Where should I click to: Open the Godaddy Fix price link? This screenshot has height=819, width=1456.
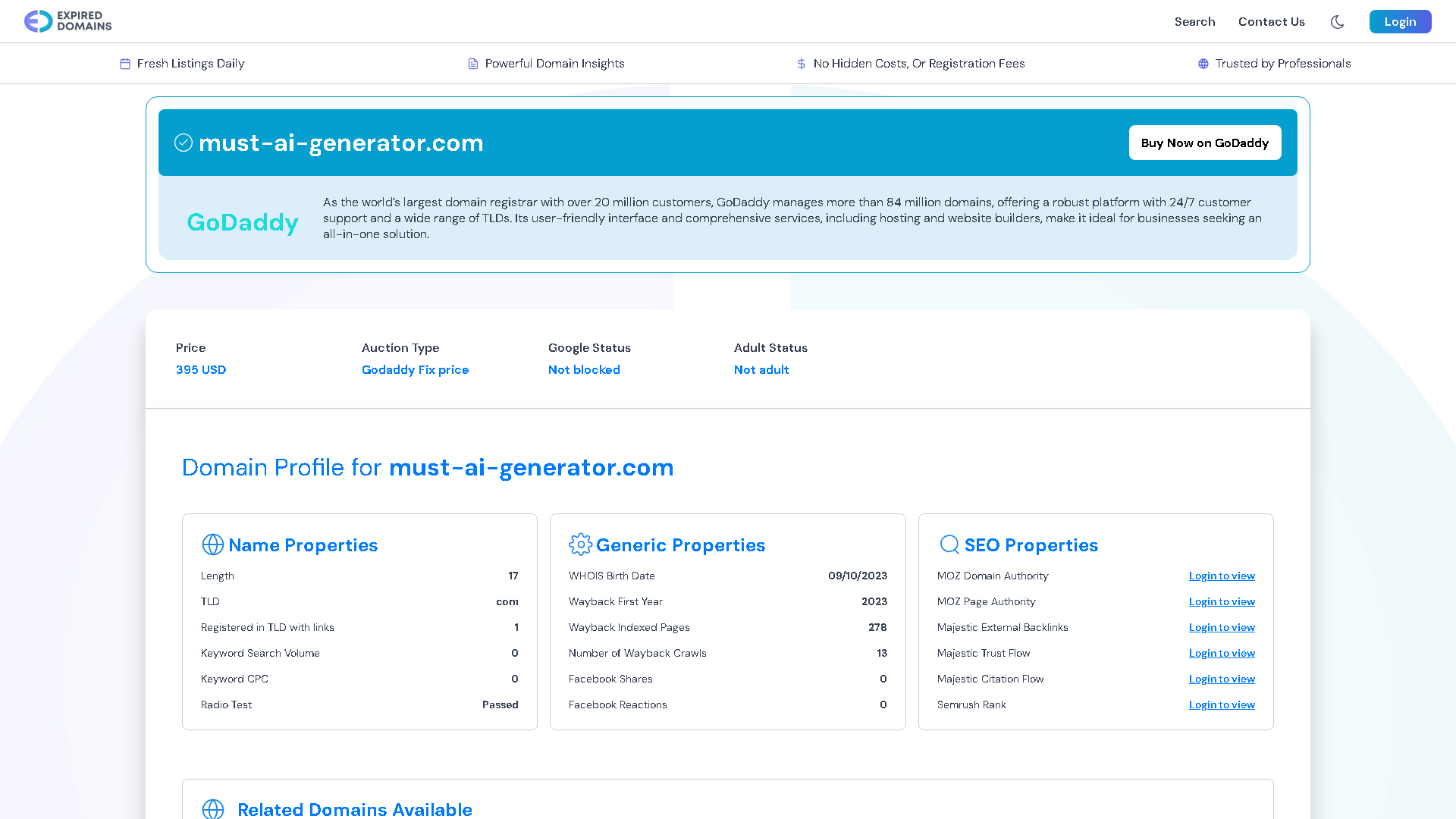(415, 369)
